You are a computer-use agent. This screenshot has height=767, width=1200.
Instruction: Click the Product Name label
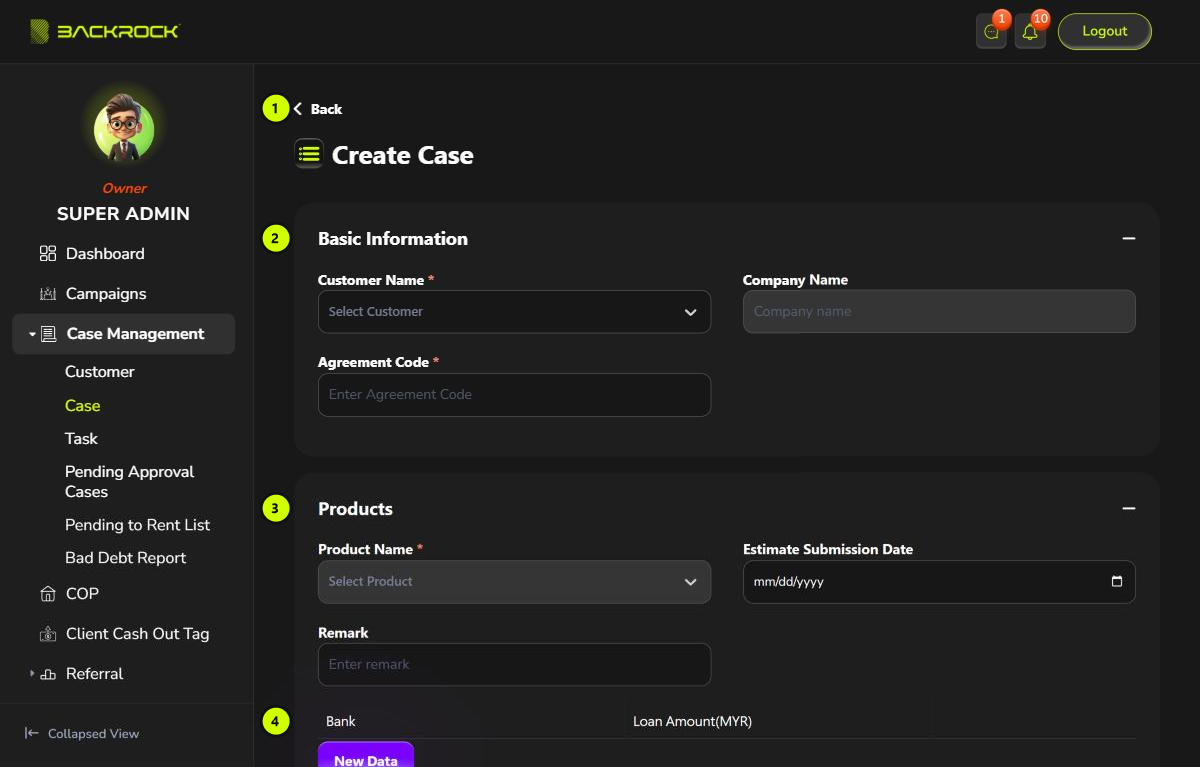pyautogui.click(x=365, y=549)
